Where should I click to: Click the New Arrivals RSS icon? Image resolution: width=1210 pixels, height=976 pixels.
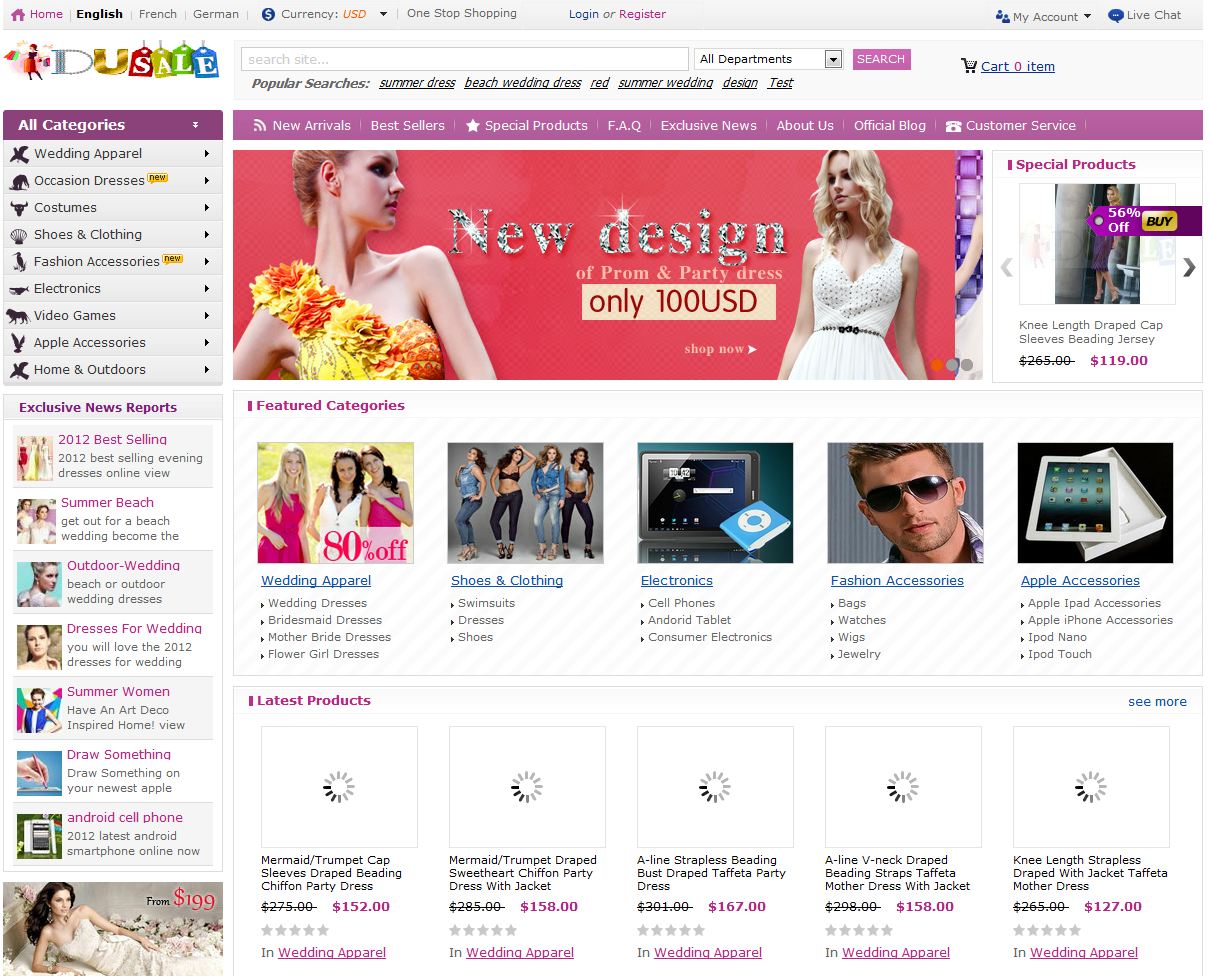pos(260,126)
